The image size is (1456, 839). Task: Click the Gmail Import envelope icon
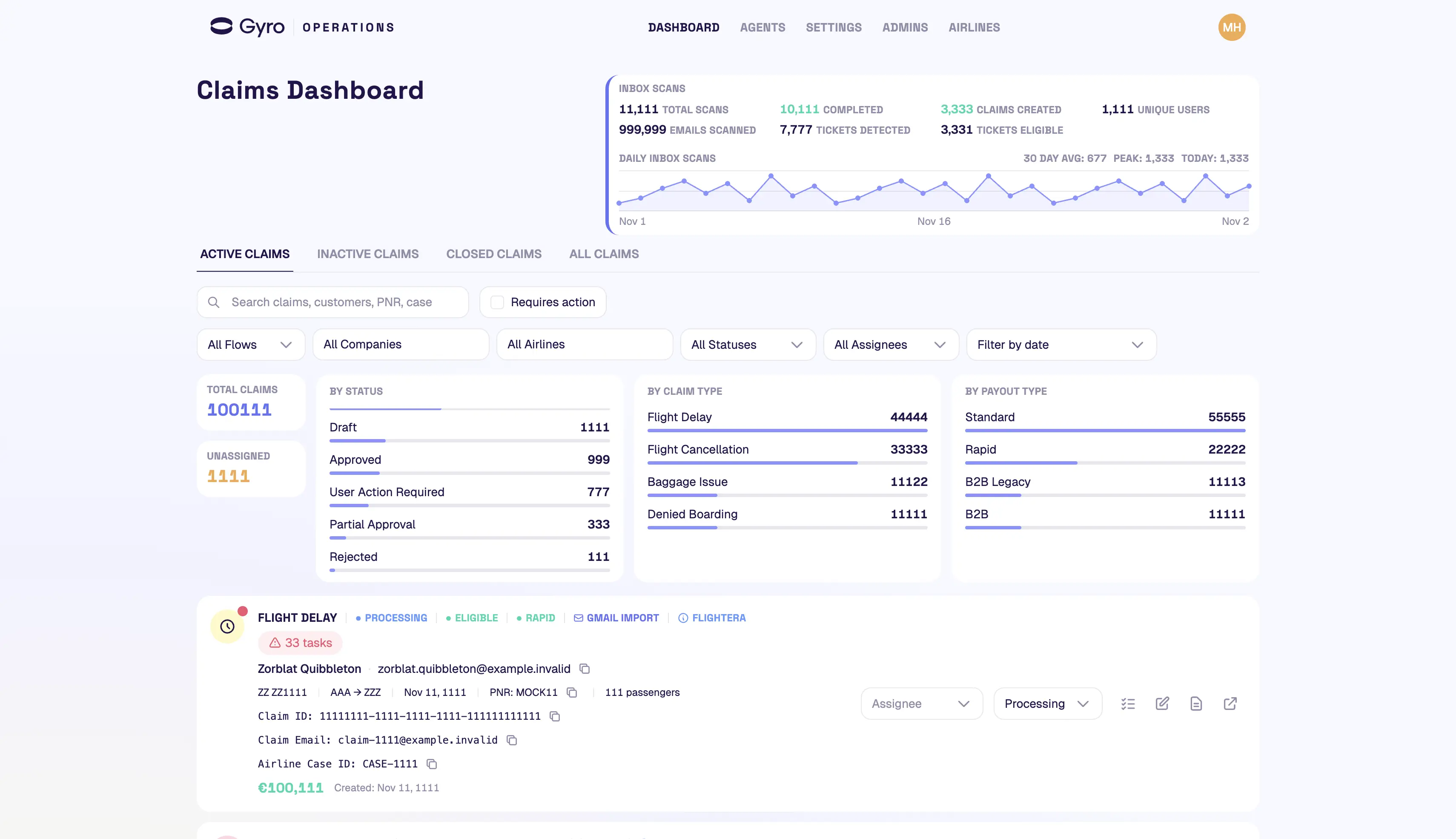pyautogui.click(x=578, y=618)
